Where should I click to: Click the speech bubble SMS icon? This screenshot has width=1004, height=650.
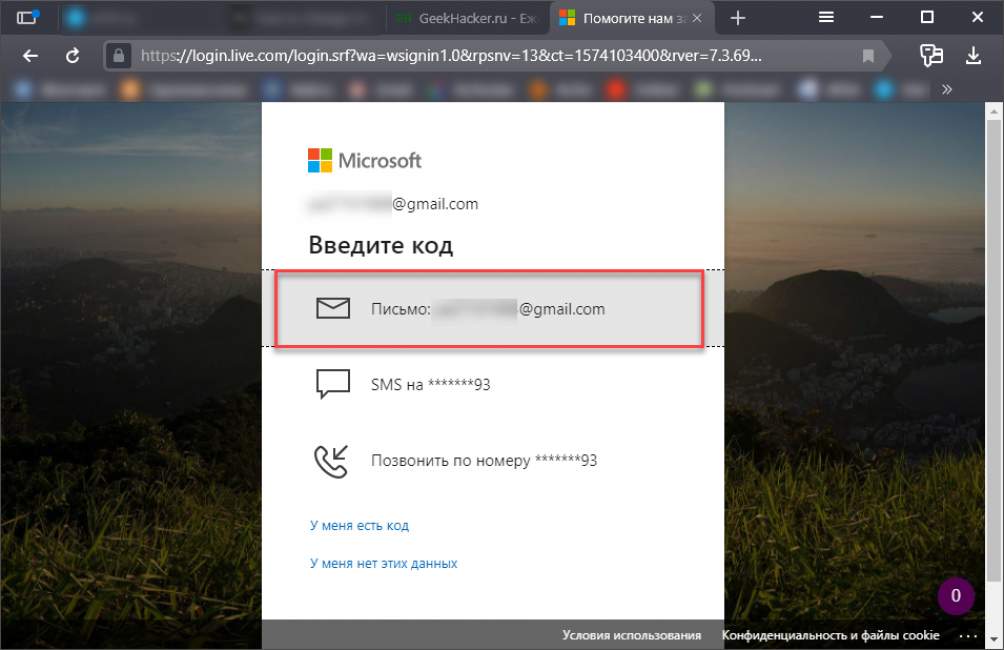(333, 384)
